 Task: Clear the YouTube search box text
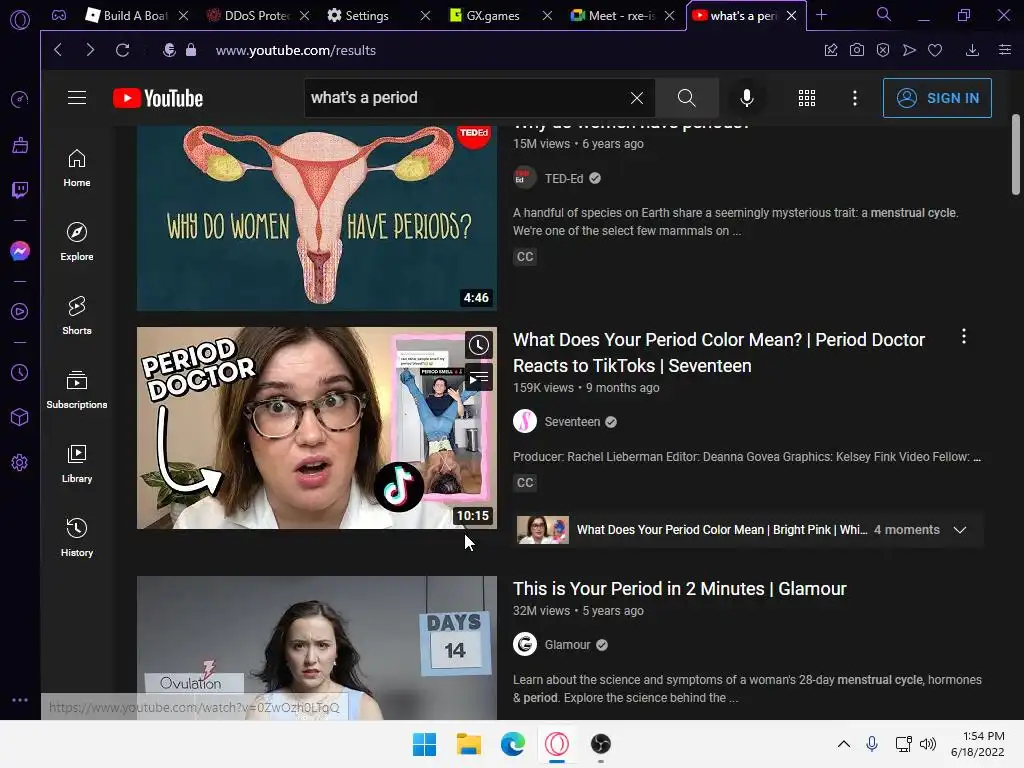[637, 98]
